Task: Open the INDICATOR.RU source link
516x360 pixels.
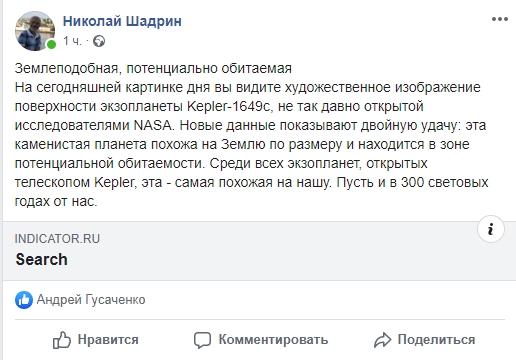Action: tap(57, 239)
